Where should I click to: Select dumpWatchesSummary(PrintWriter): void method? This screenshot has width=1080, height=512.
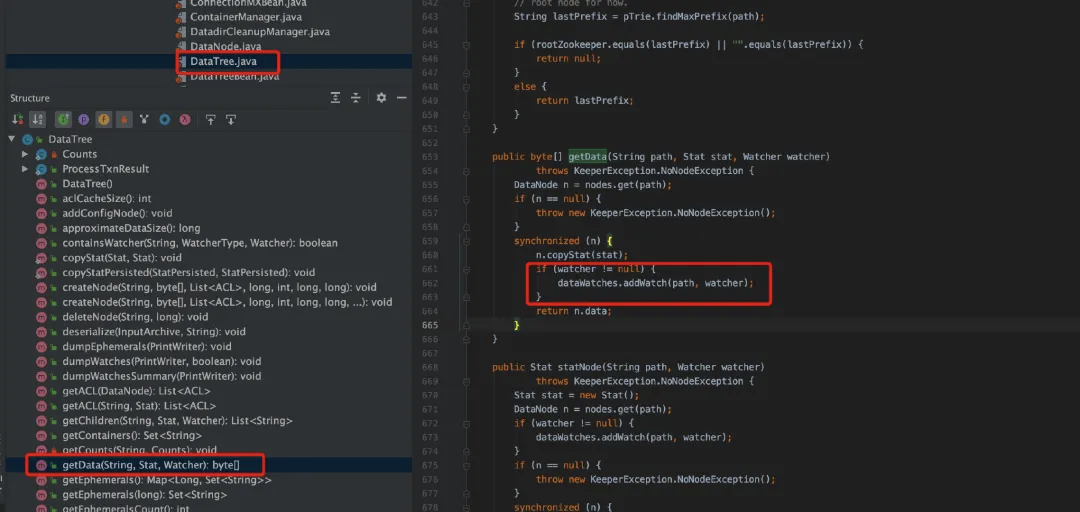point(162,376)
